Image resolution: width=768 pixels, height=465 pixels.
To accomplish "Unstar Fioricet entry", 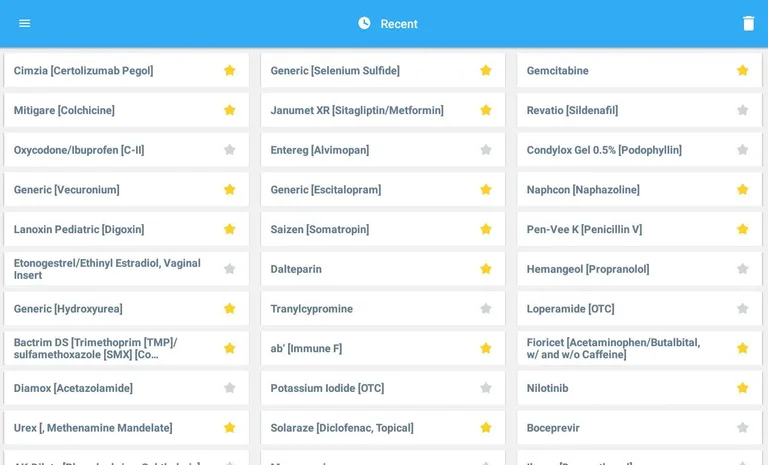I will tap(743, 348).
